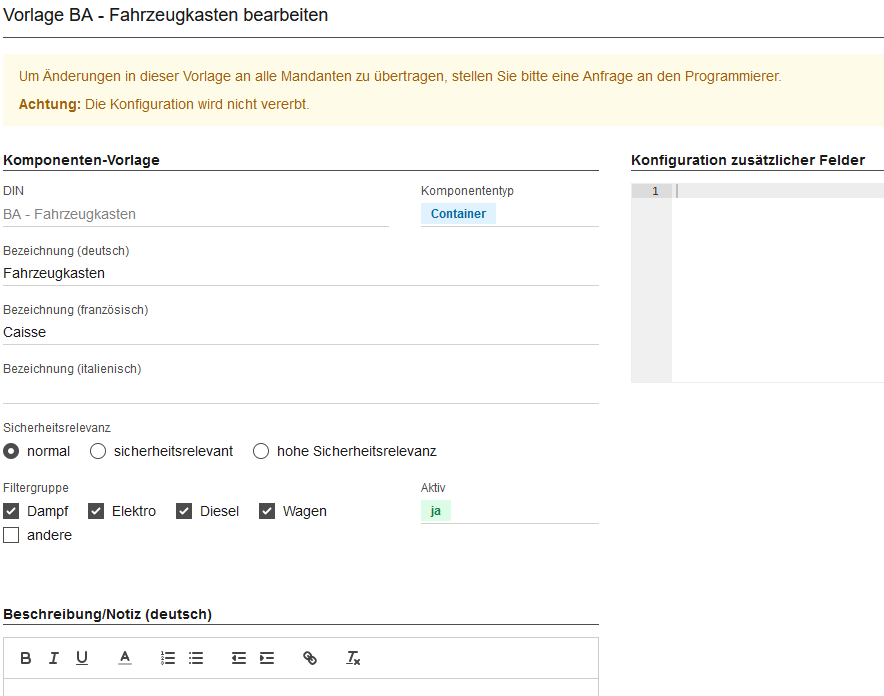
Task: Select the 'normal' safety relevance option
Action: pos(12,451)
